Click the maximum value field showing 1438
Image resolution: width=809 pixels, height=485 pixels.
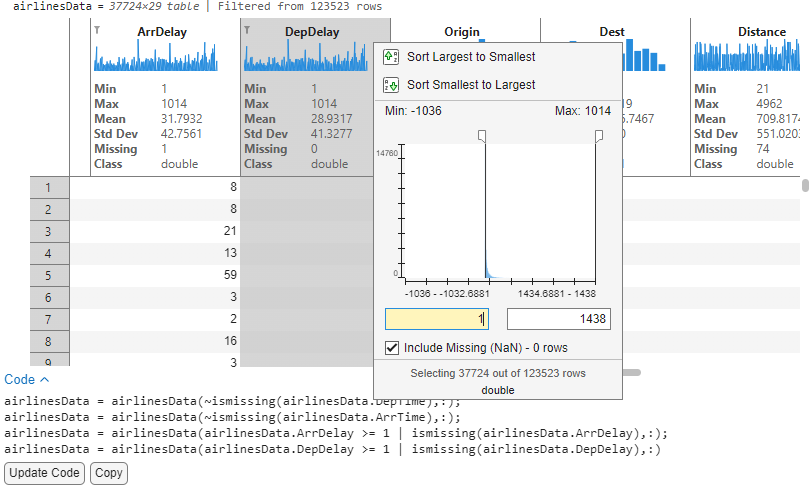point(558,319)
